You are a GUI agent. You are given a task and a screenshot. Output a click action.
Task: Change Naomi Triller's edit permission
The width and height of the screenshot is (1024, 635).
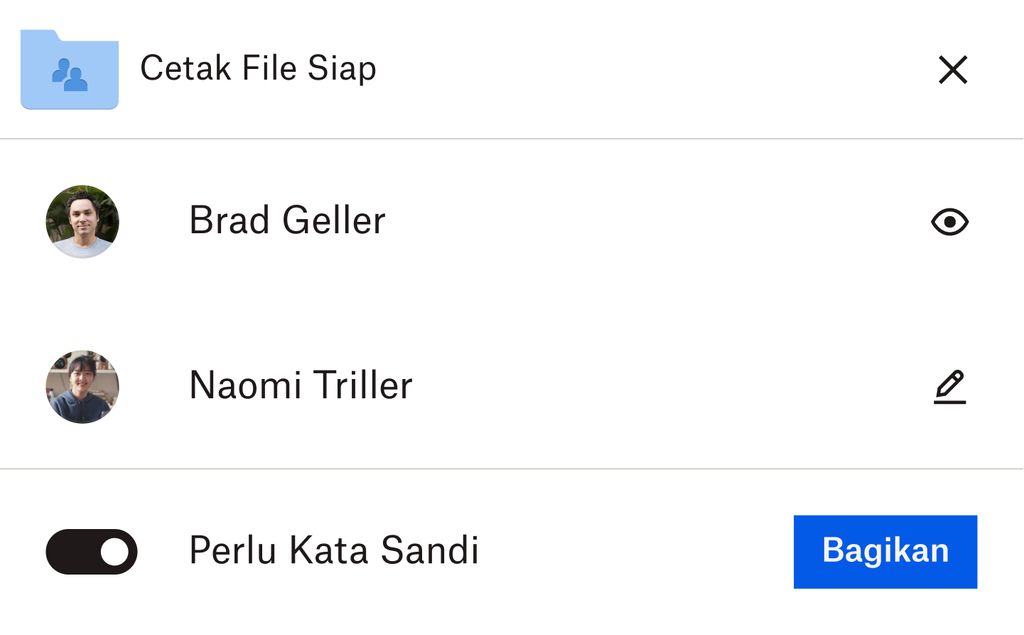tap(950, 387)
